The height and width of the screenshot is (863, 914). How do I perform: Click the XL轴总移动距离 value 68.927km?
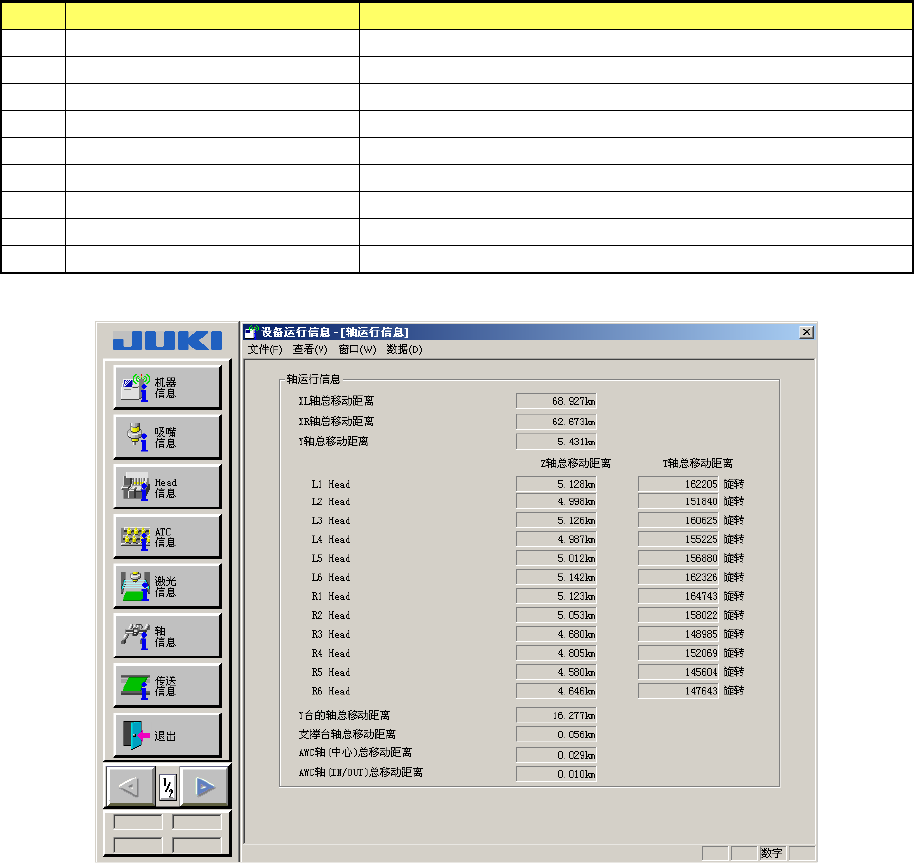(556, 401)
